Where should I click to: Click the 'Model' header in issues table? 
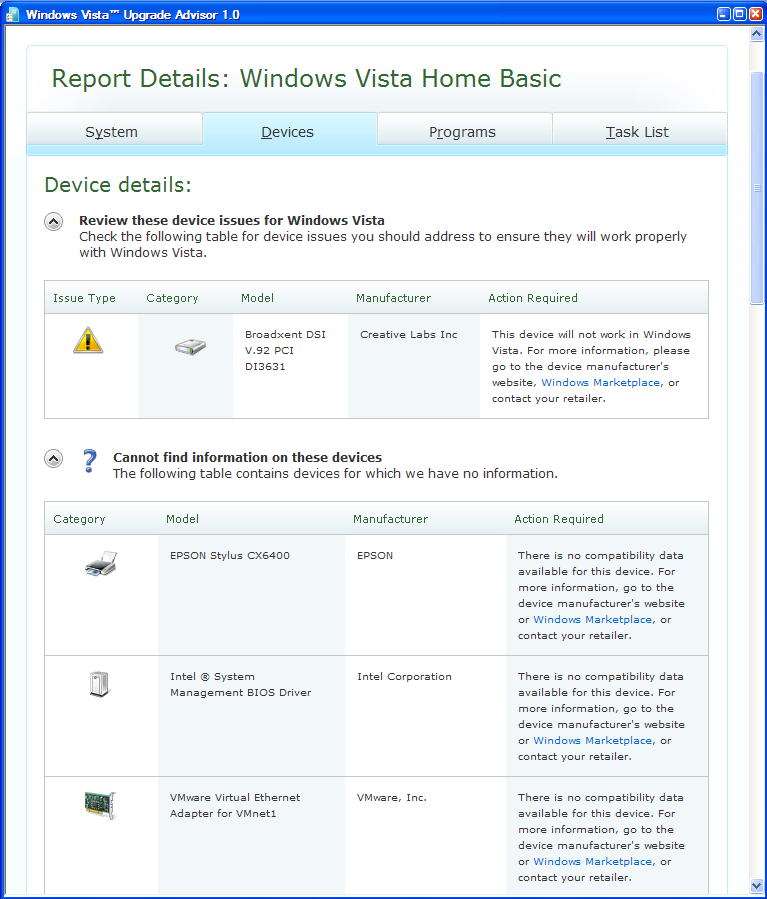(257, 298)
